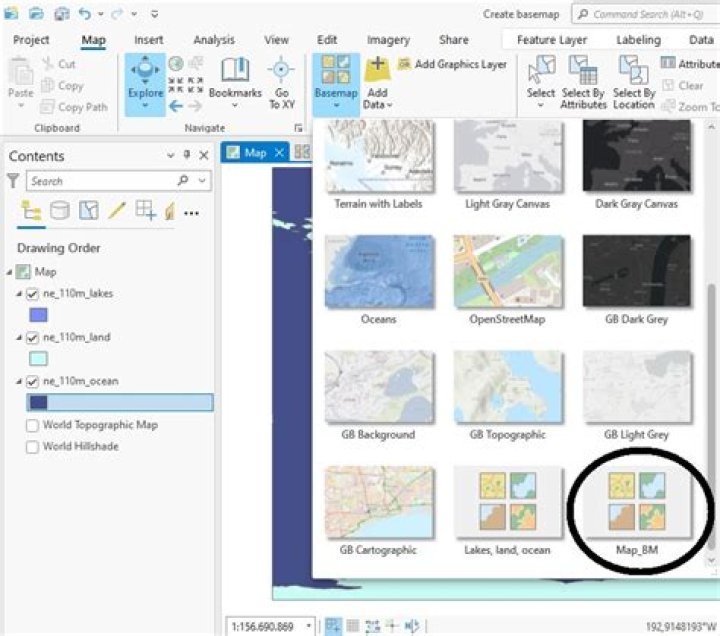The width and height of the screenshot is (720, 636).
Task: Collapse the ne_110m_ocean layer node
Action: coord(19,381)
